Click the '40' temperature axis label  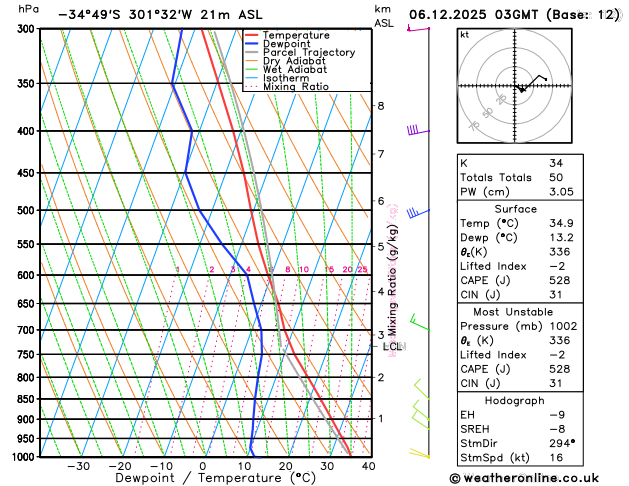tap(368, 466)
